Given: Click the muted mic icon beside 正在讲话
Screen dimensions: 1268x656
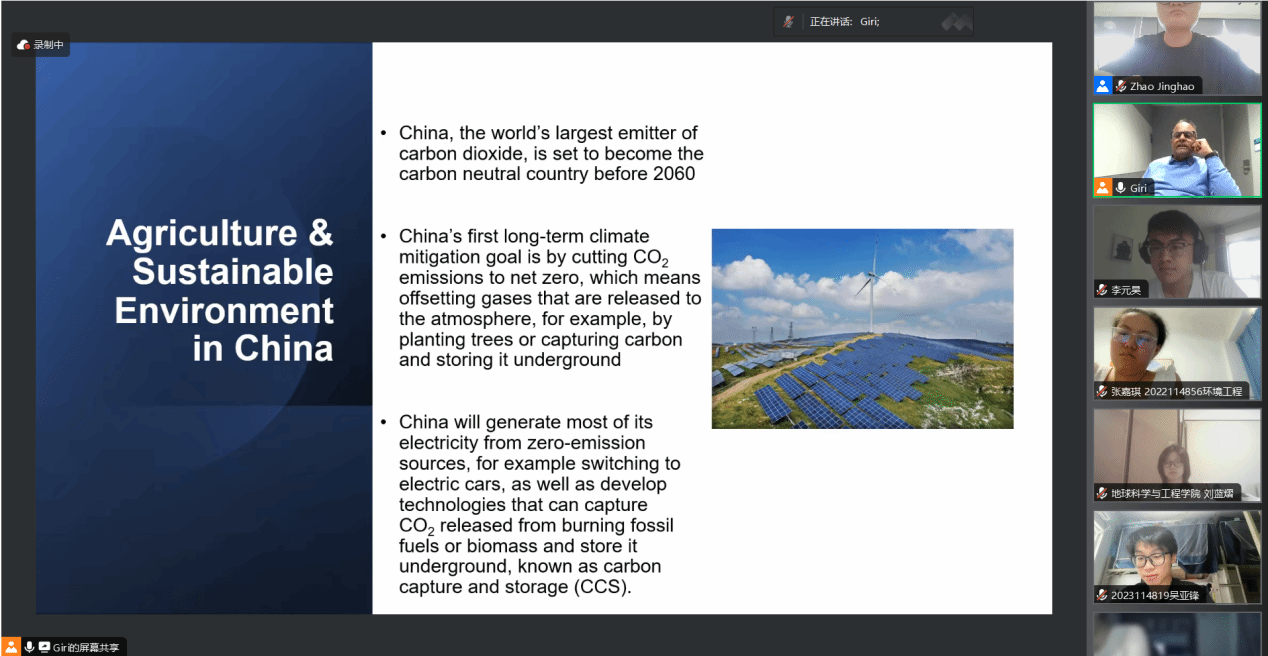Looking at the screenshot, I should pyautogui.click(x=789, y=22).
